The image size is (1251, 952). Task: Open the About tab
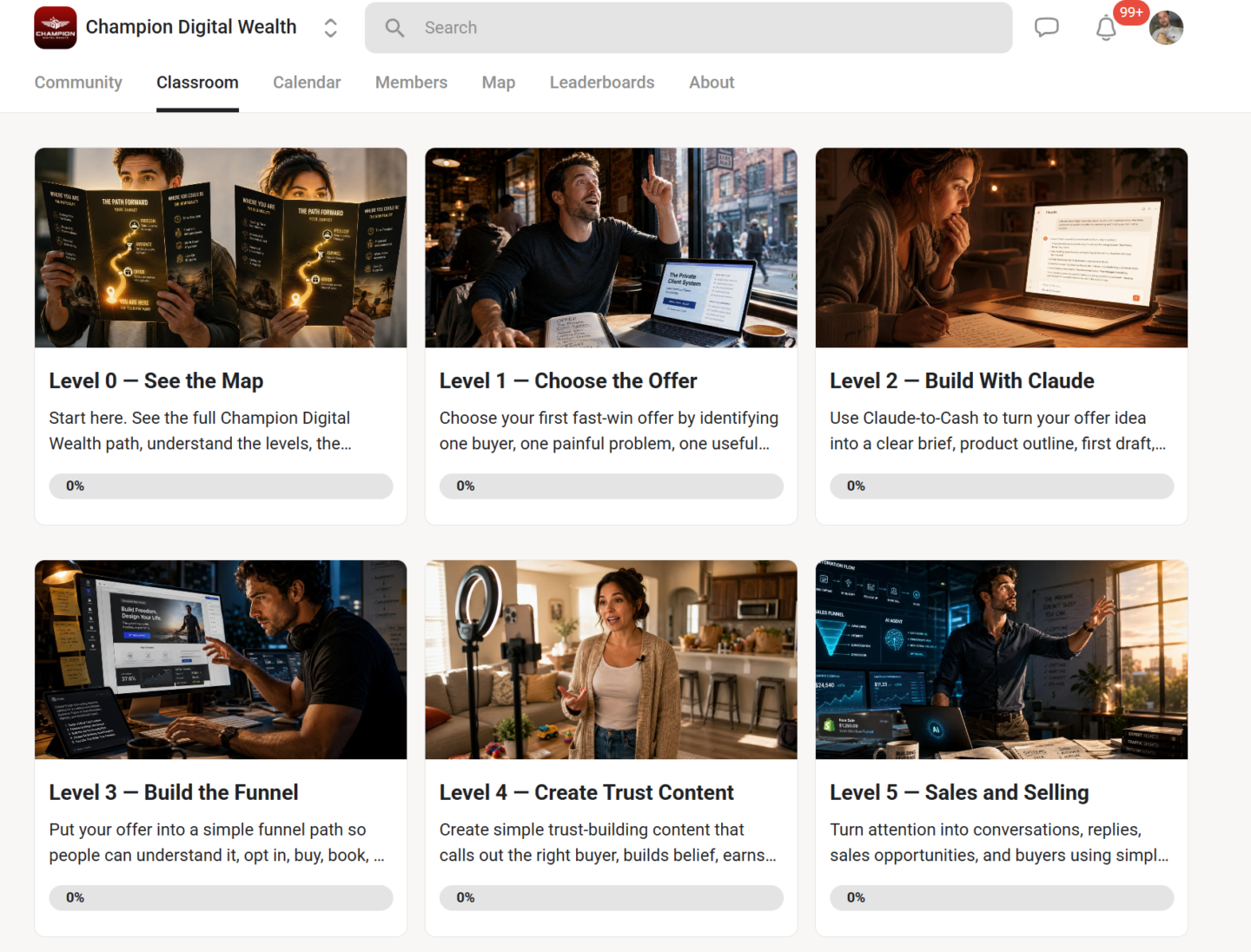712,83
